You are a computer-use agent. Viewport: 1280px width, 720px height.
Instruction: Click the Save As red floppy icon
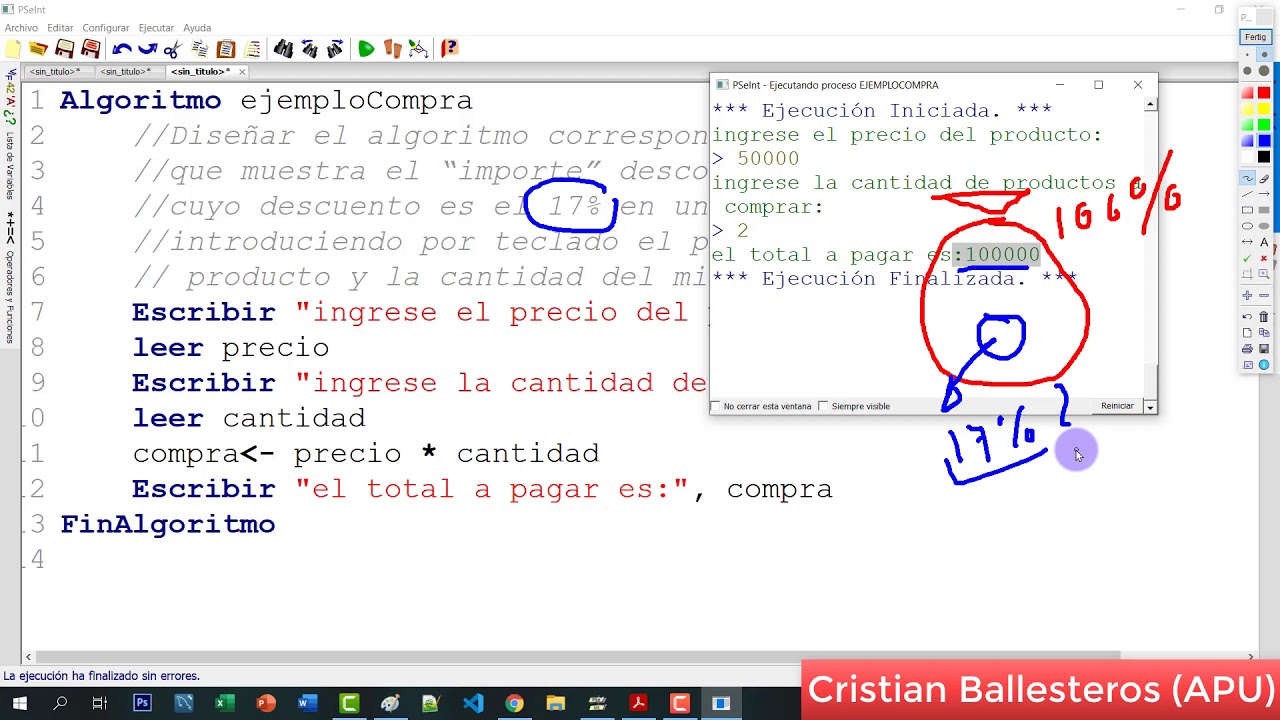tap(91, 48)
